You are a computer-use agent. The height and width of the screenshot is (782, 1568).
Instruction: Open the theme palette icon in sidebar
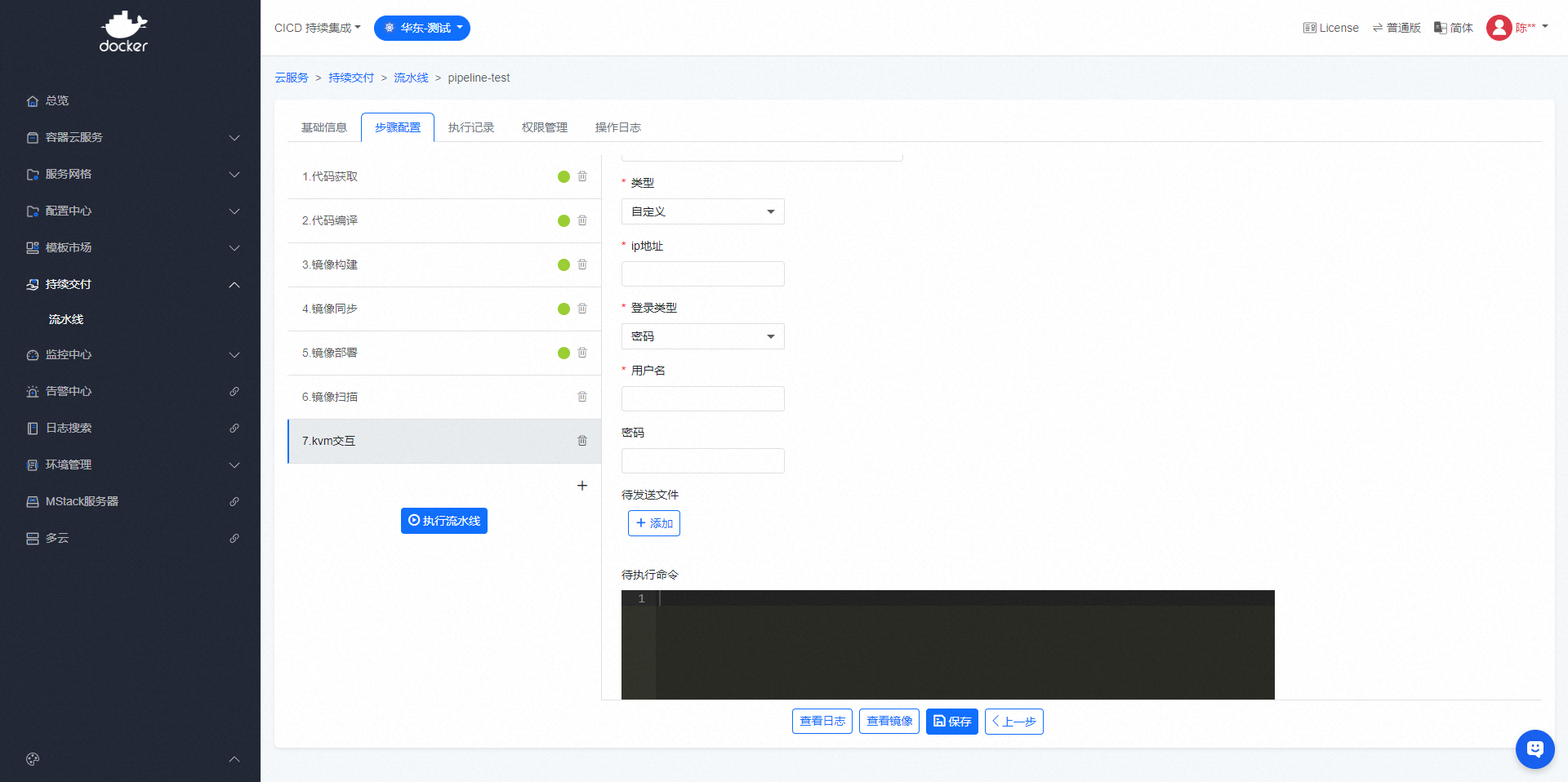click(x=33, y=759)
